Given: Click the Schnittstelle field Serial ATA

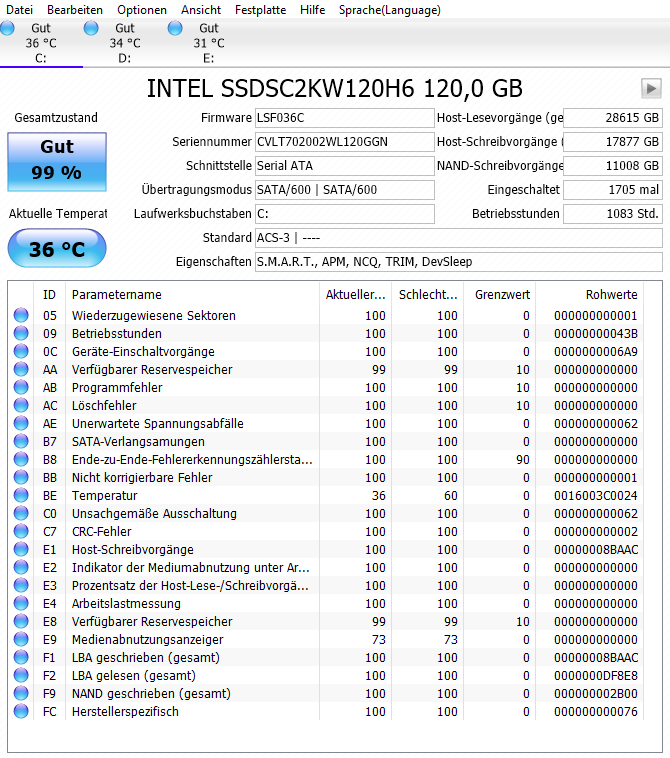Looking at the screenshot, I should [x=345, y=166].
